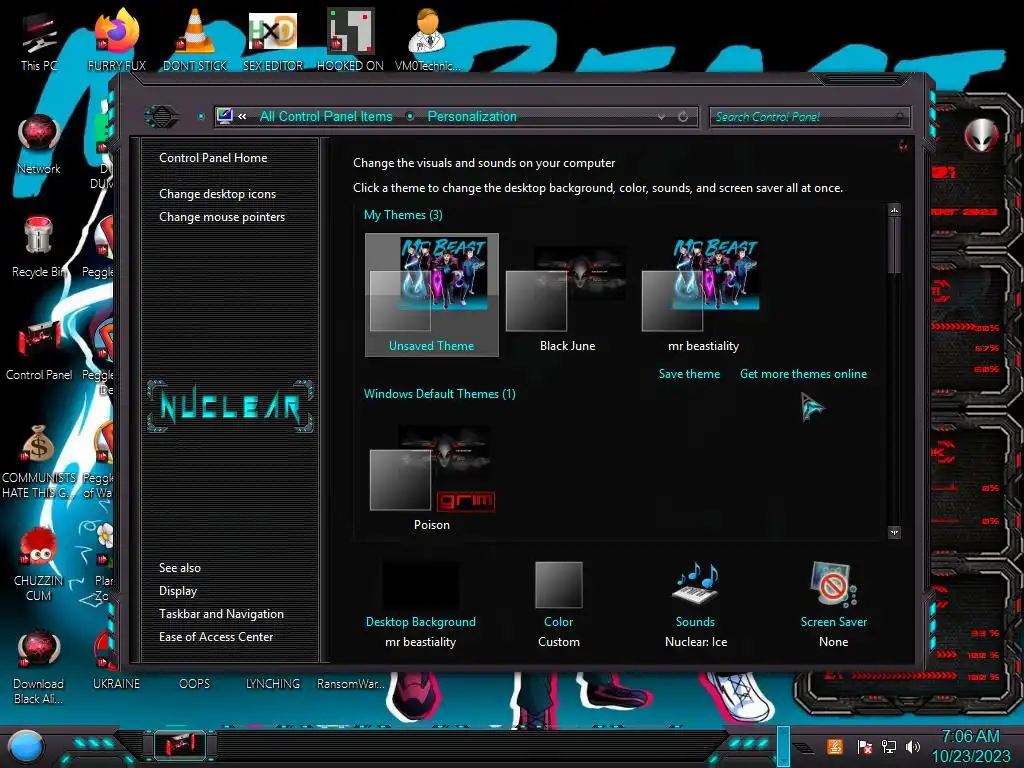Select the mr beastiality theme

pyautogui.click(x=703, y=295)
